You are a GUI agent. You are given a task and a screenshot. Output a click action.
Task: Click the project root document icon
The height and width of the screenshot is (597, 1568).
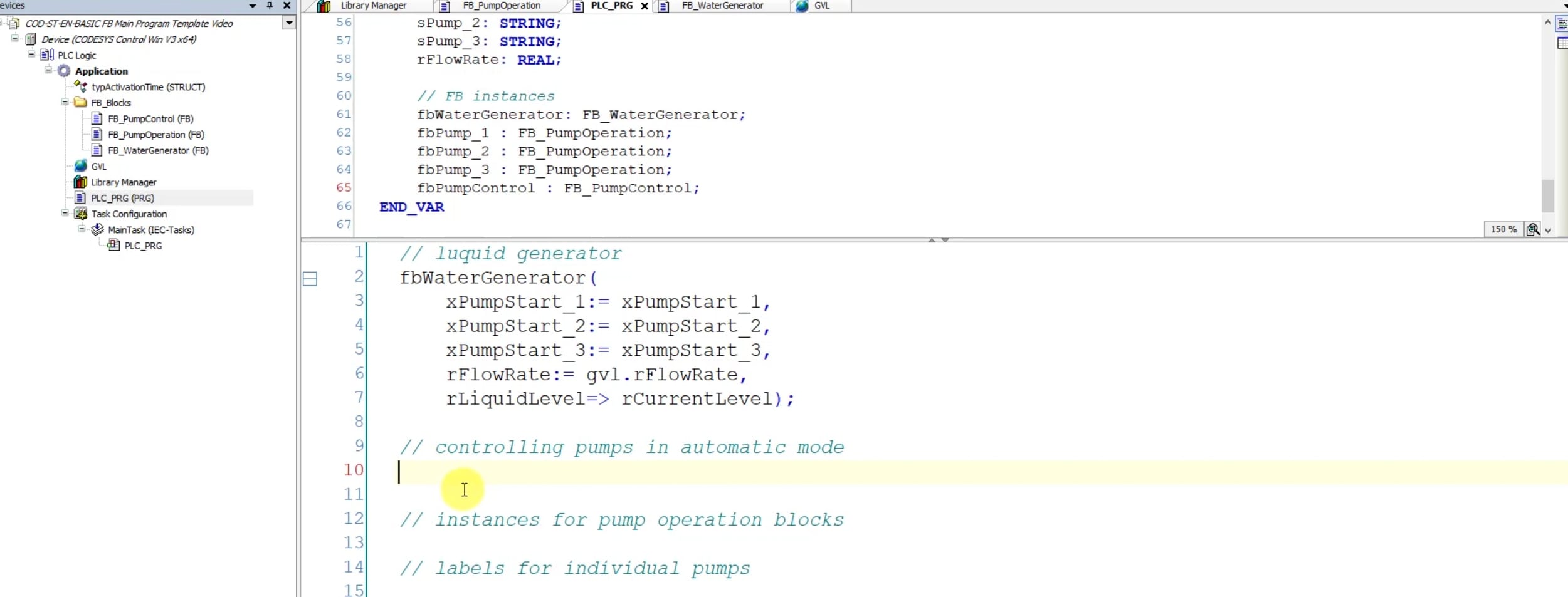[14, 23]
